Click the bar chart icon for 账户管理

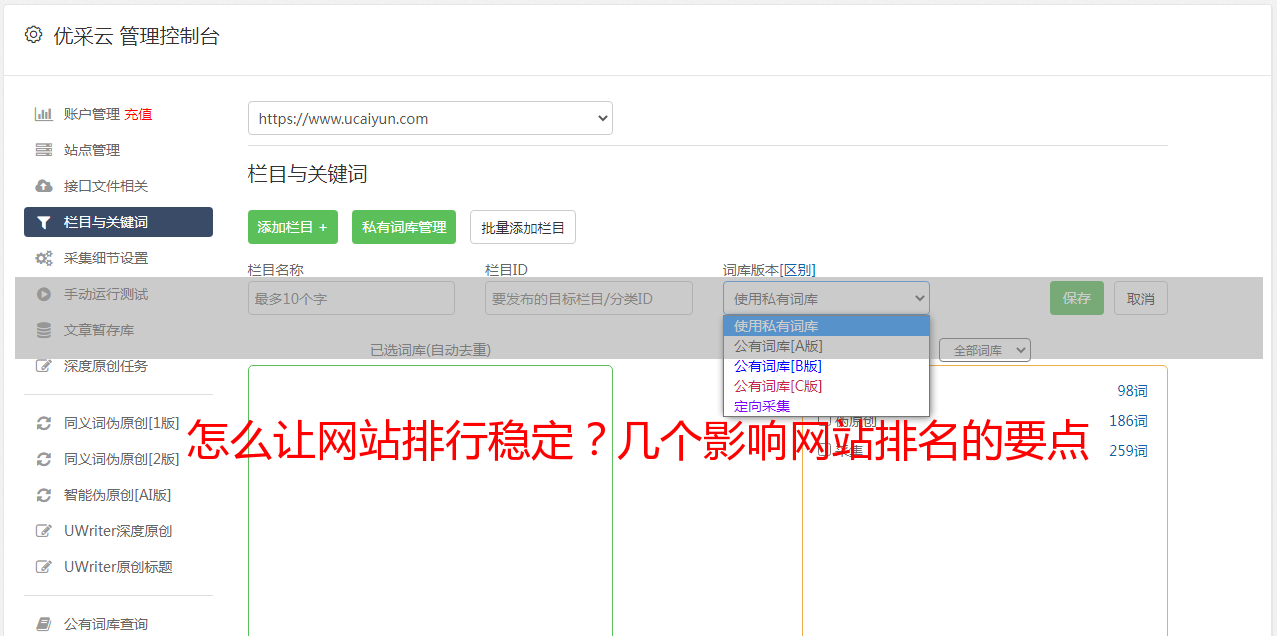coord(44,114)
